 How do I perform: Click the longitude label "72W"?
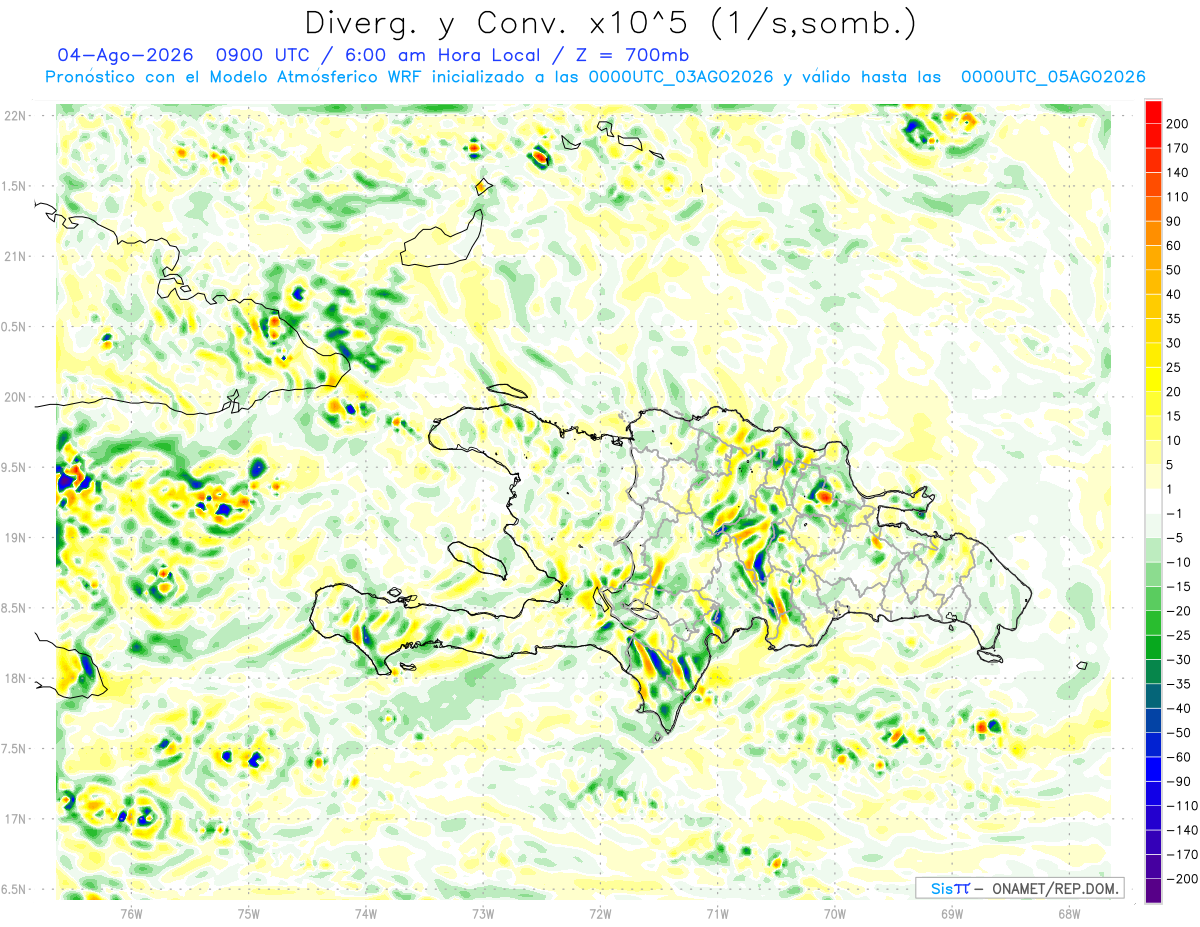(x=600, y=913)
